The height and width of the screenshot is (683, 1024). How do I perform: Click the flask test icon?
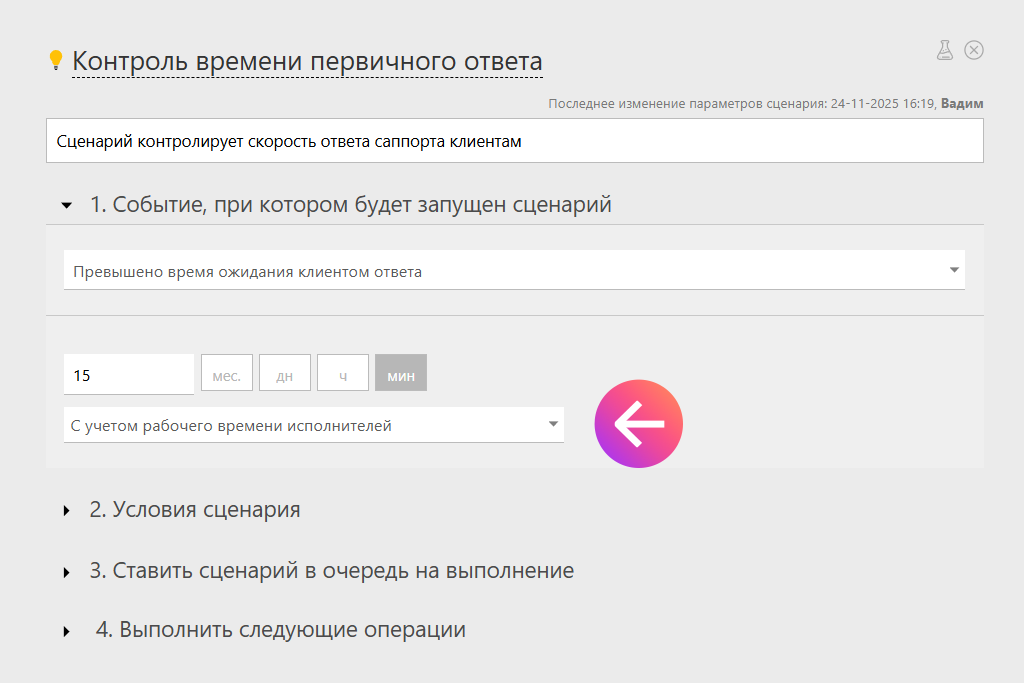944,50
